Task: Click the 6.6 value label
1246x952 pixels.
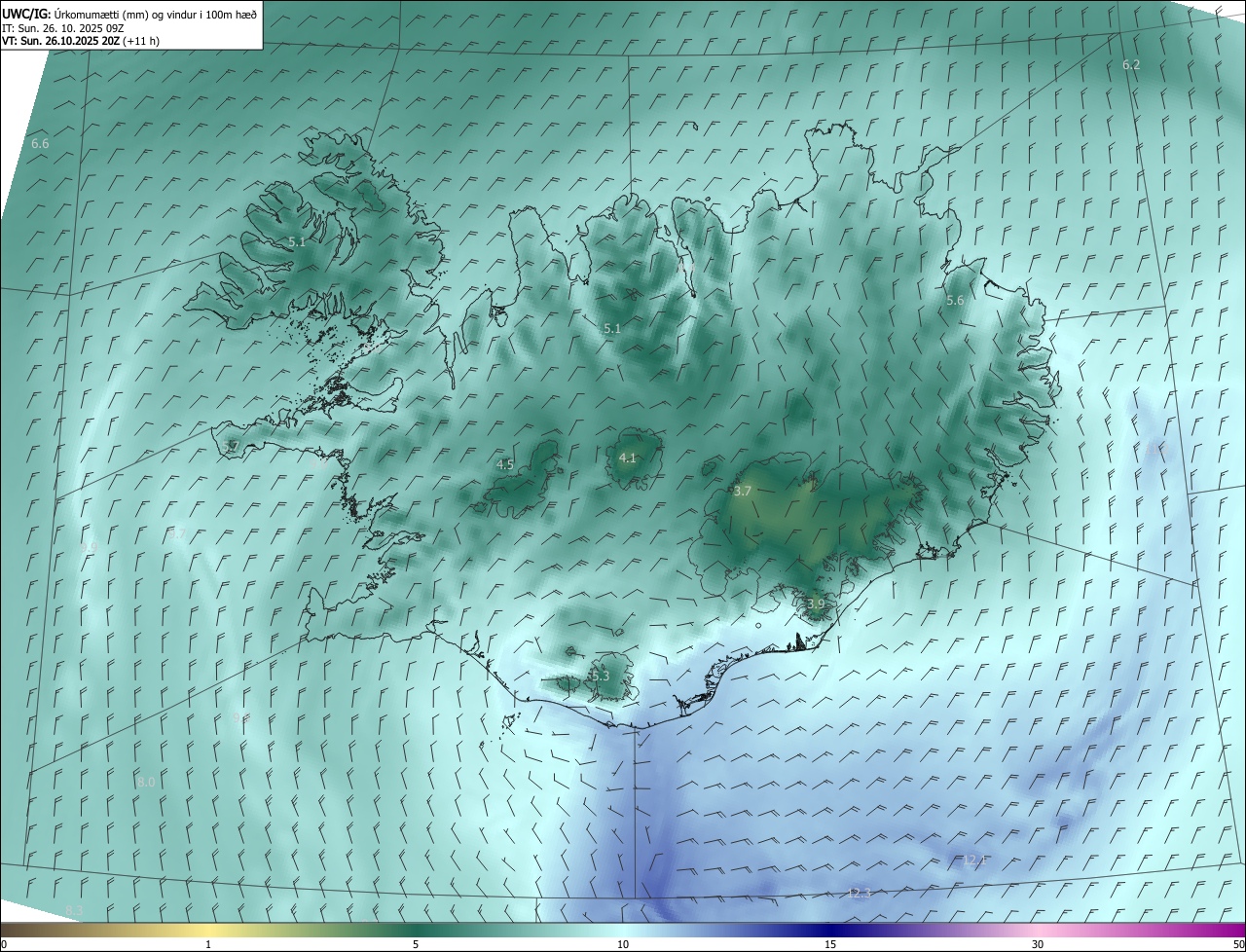Action: coord(40,144)
